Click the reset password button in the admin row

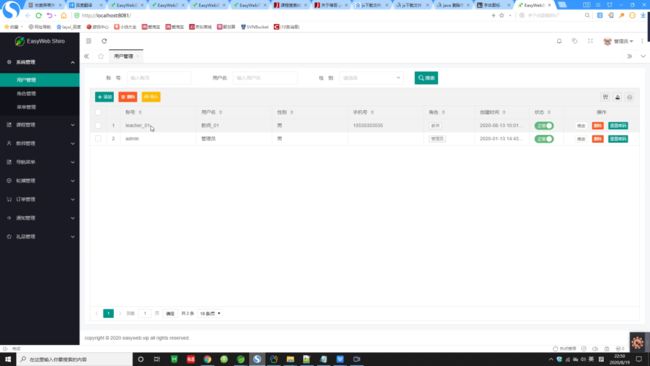(618, 139)
